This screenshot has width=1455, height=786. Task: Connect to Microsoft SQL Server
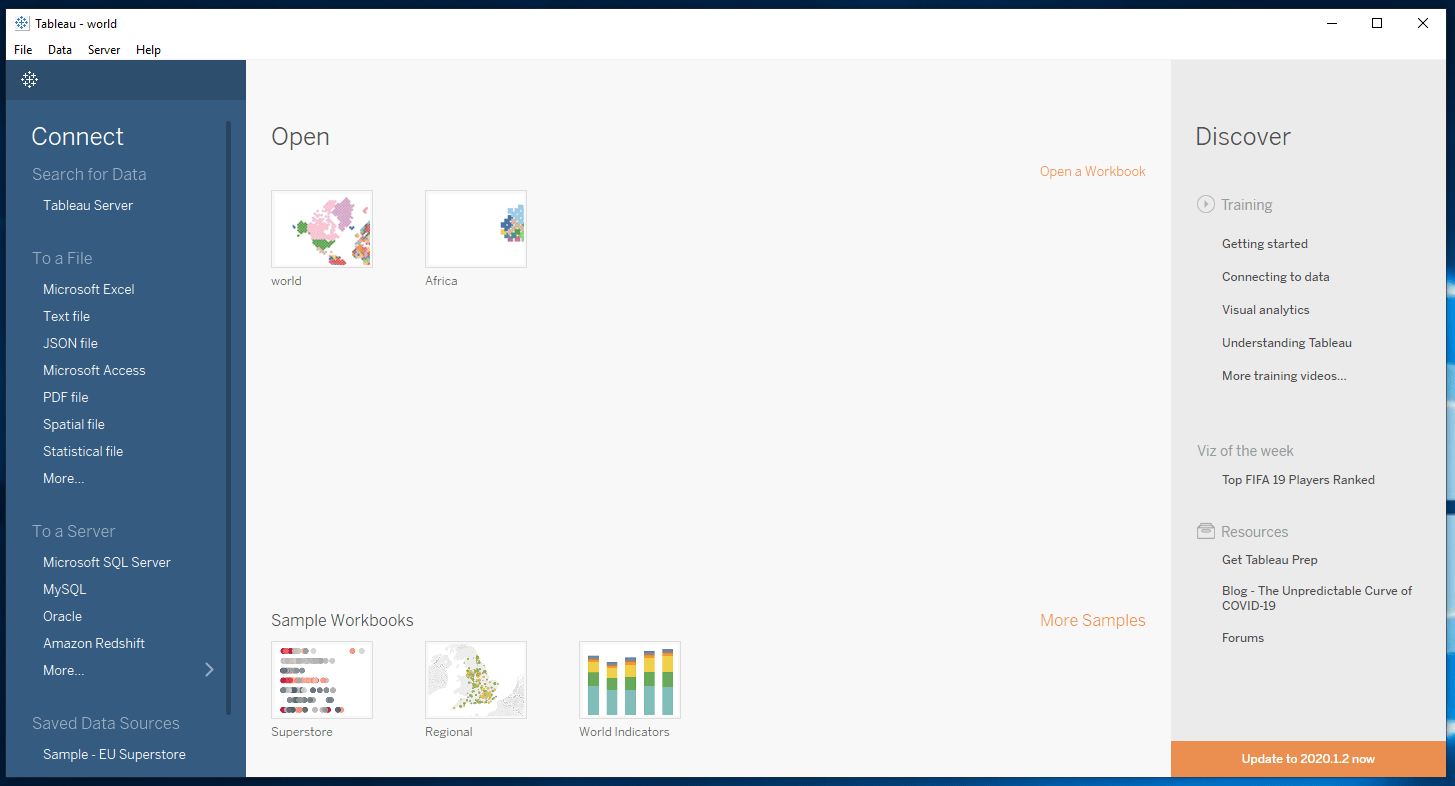(x=107, y=562)
